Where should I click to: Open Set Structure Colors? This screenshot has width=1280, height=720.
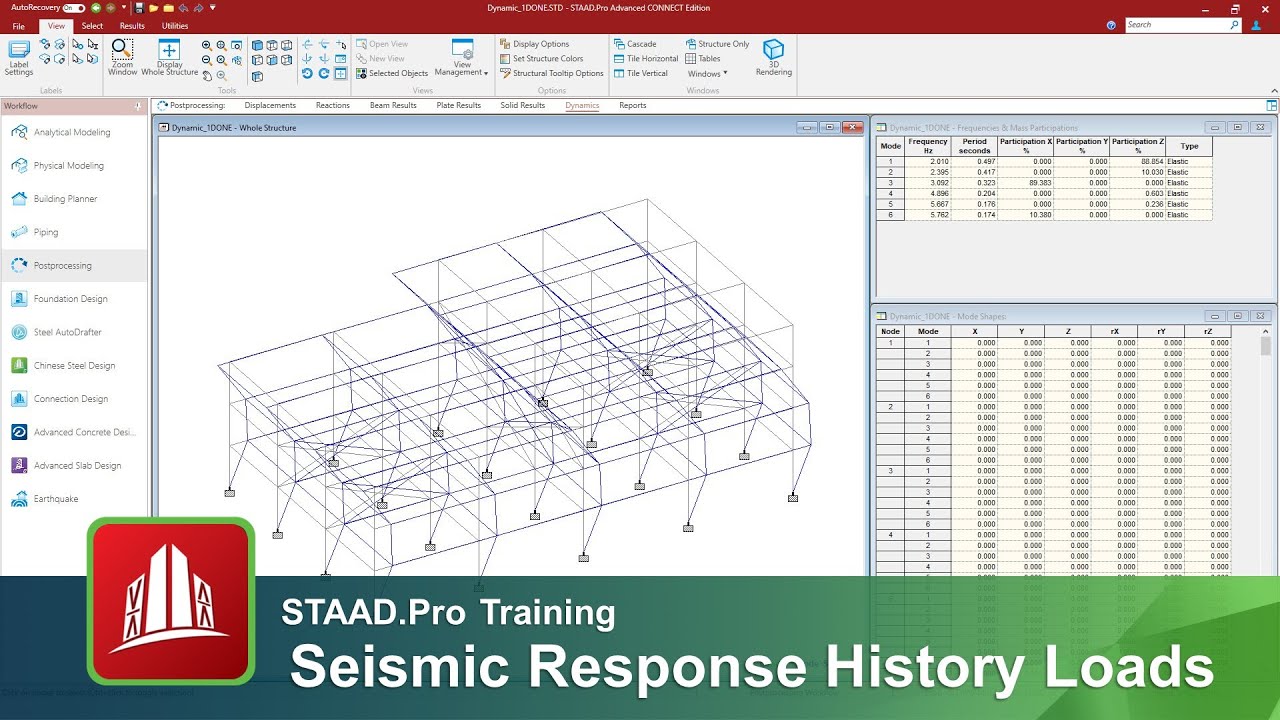(541, 58)
